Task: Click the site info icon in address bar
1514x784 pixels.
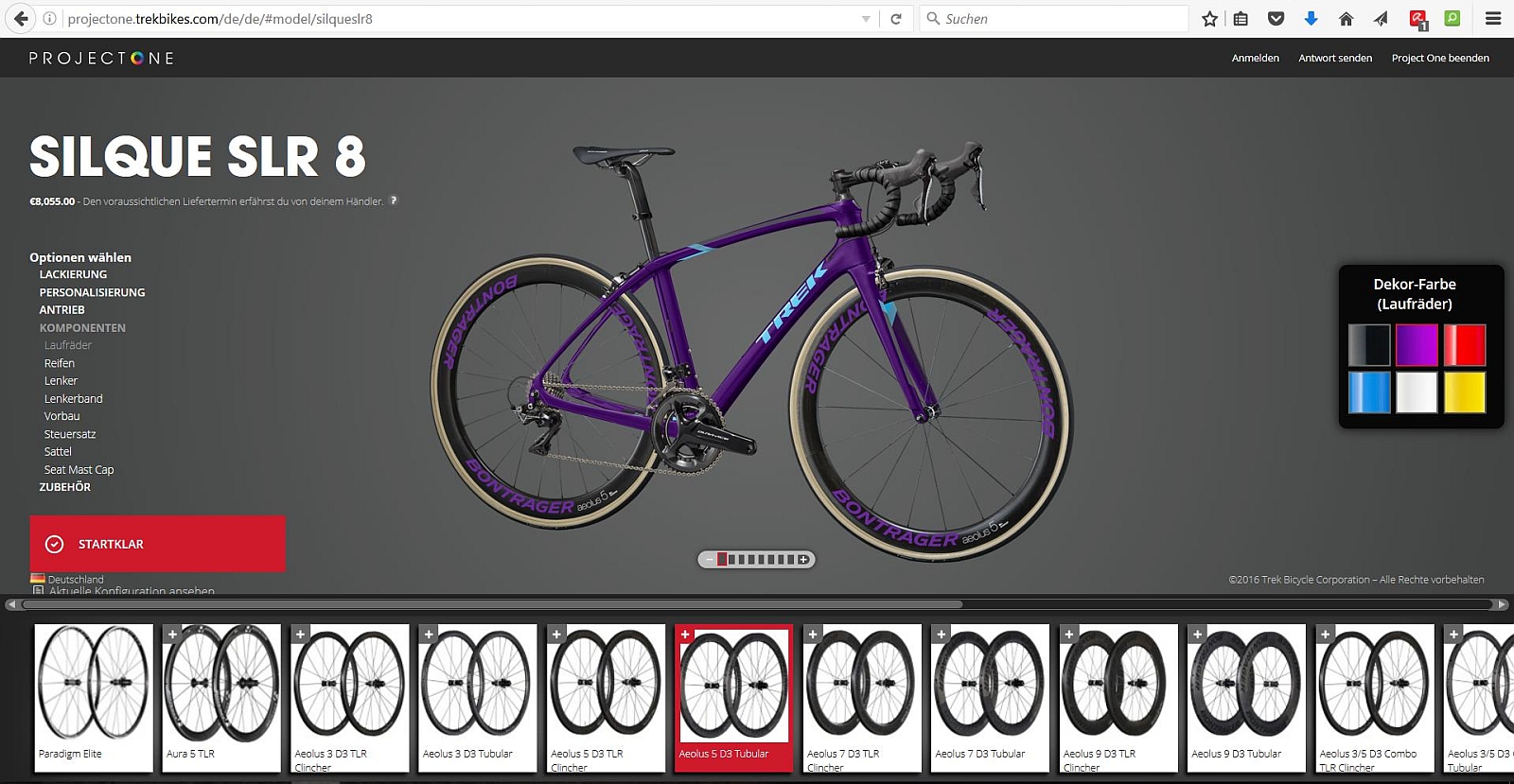Action: click(50, 19)
